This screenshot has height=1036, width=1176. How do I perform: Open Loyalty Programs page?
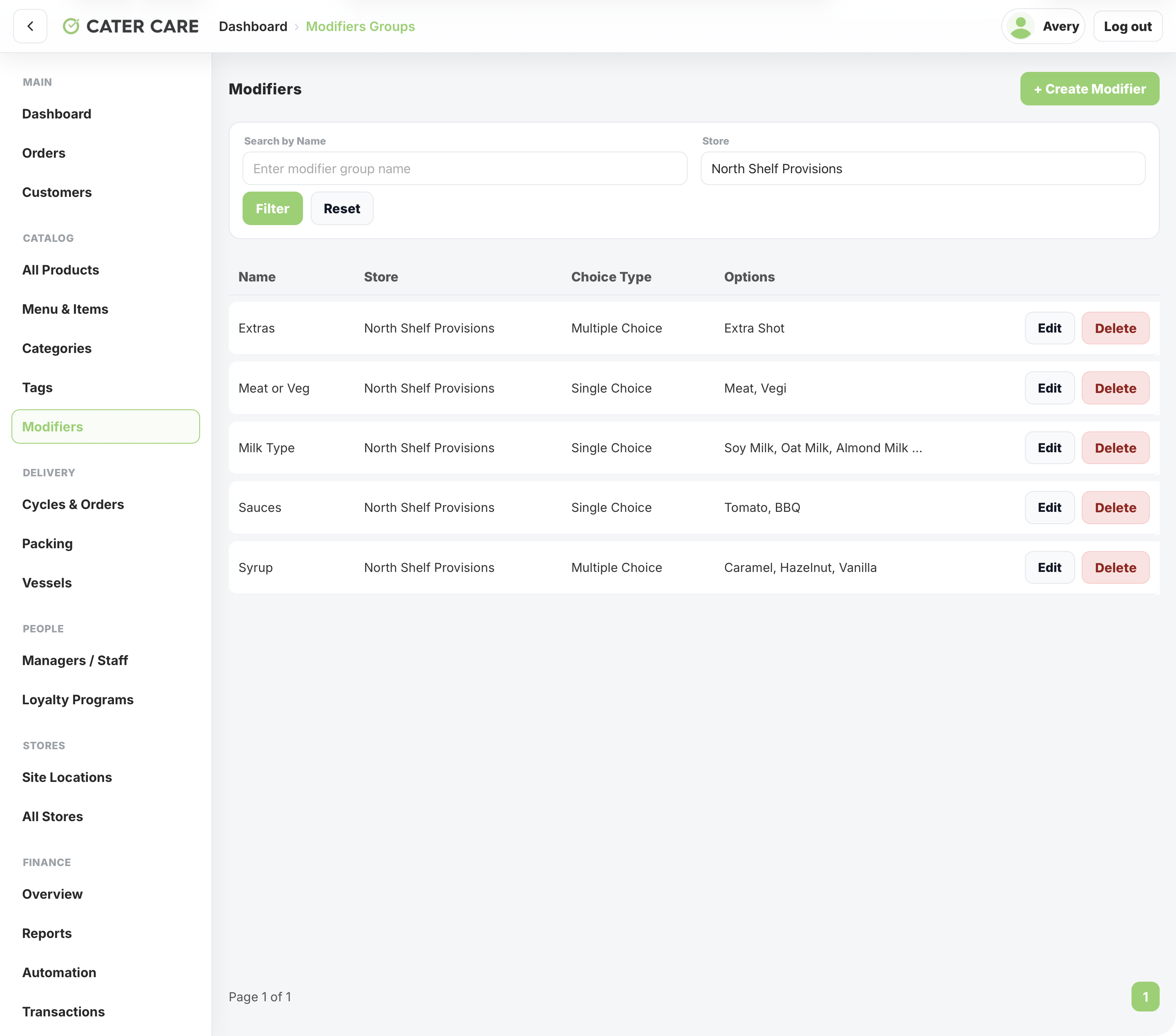click(78, 700)
